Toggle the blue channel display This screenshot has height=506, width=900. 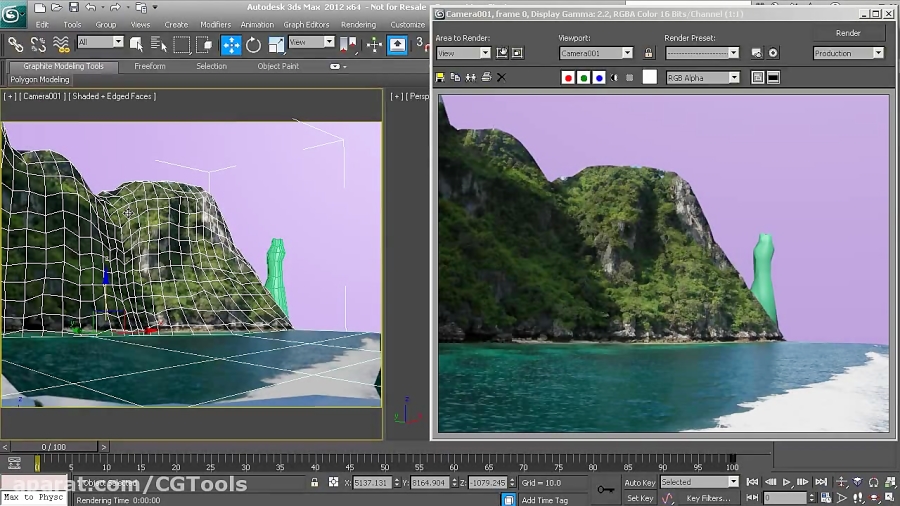tap(599, 77)
